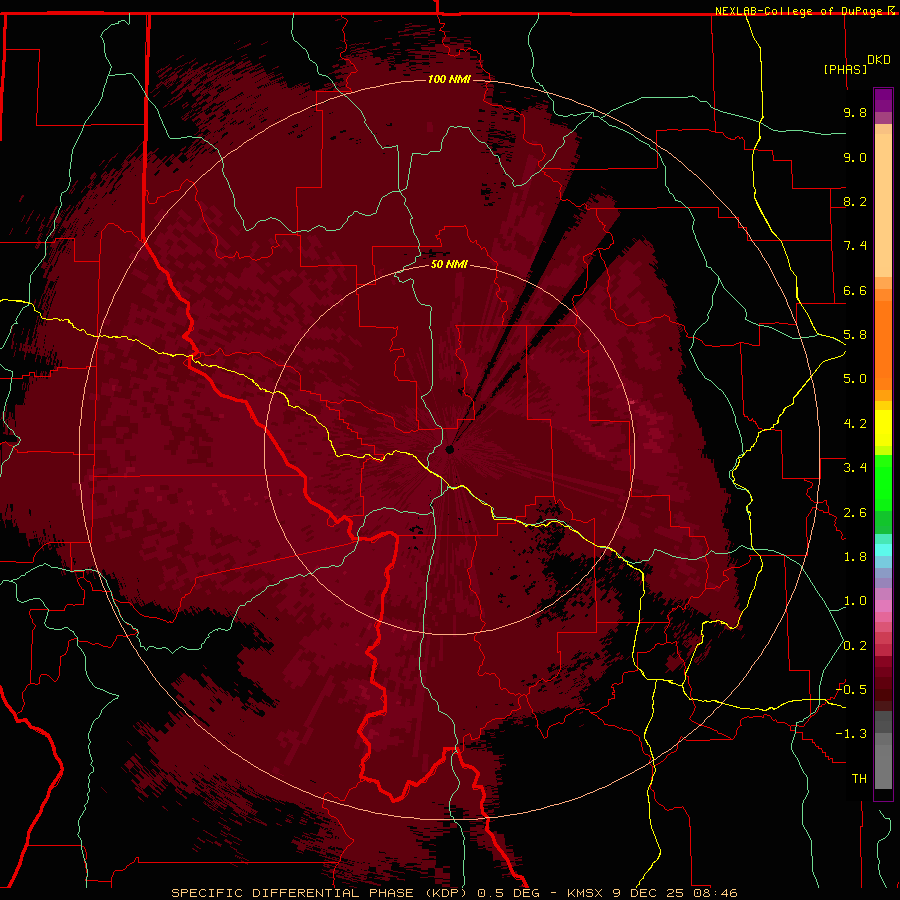
Task: Click the peach segment of the color bar
Action: point(883,205)
